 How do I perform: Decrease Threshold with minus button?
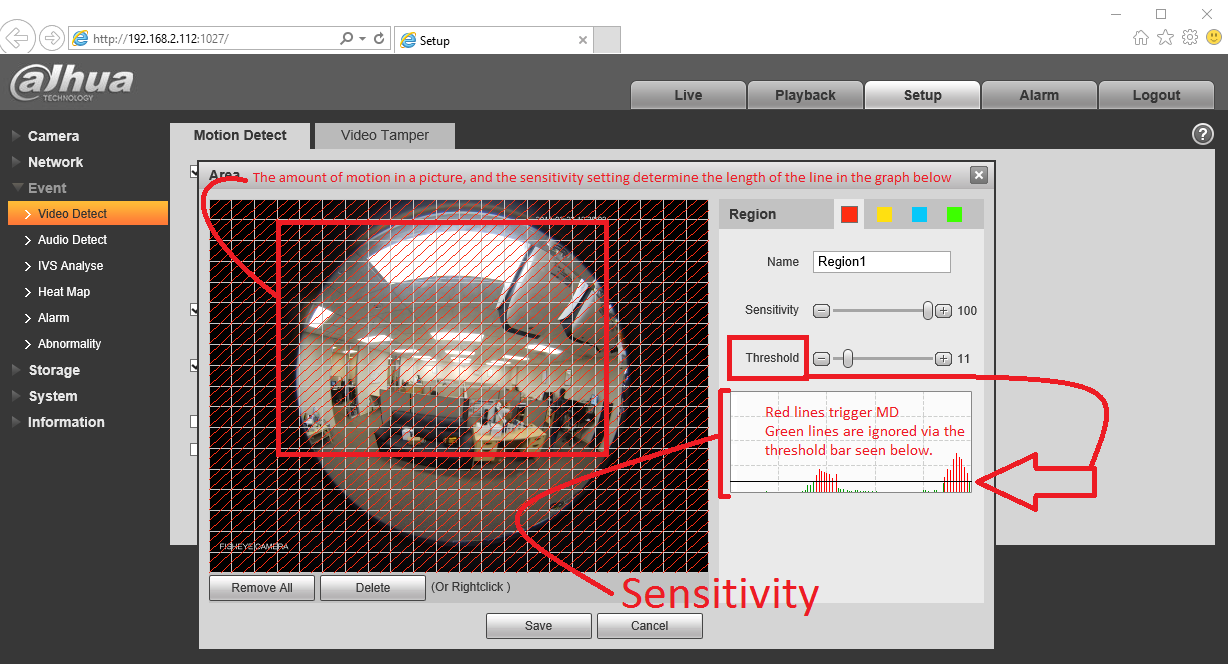(x=821, y=358)
